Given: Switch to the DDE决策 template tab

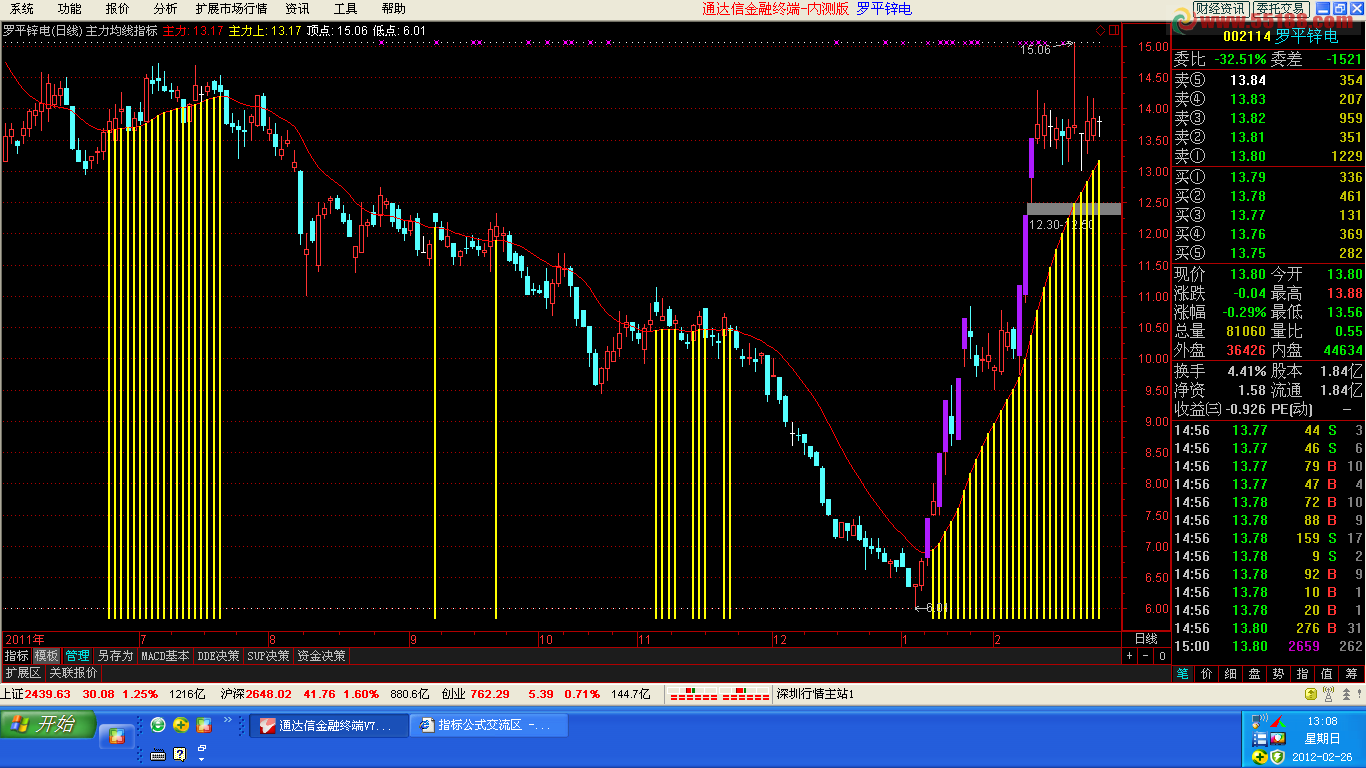Looking at the screenshot, I should pyautogui.click(x=219, y=656).
